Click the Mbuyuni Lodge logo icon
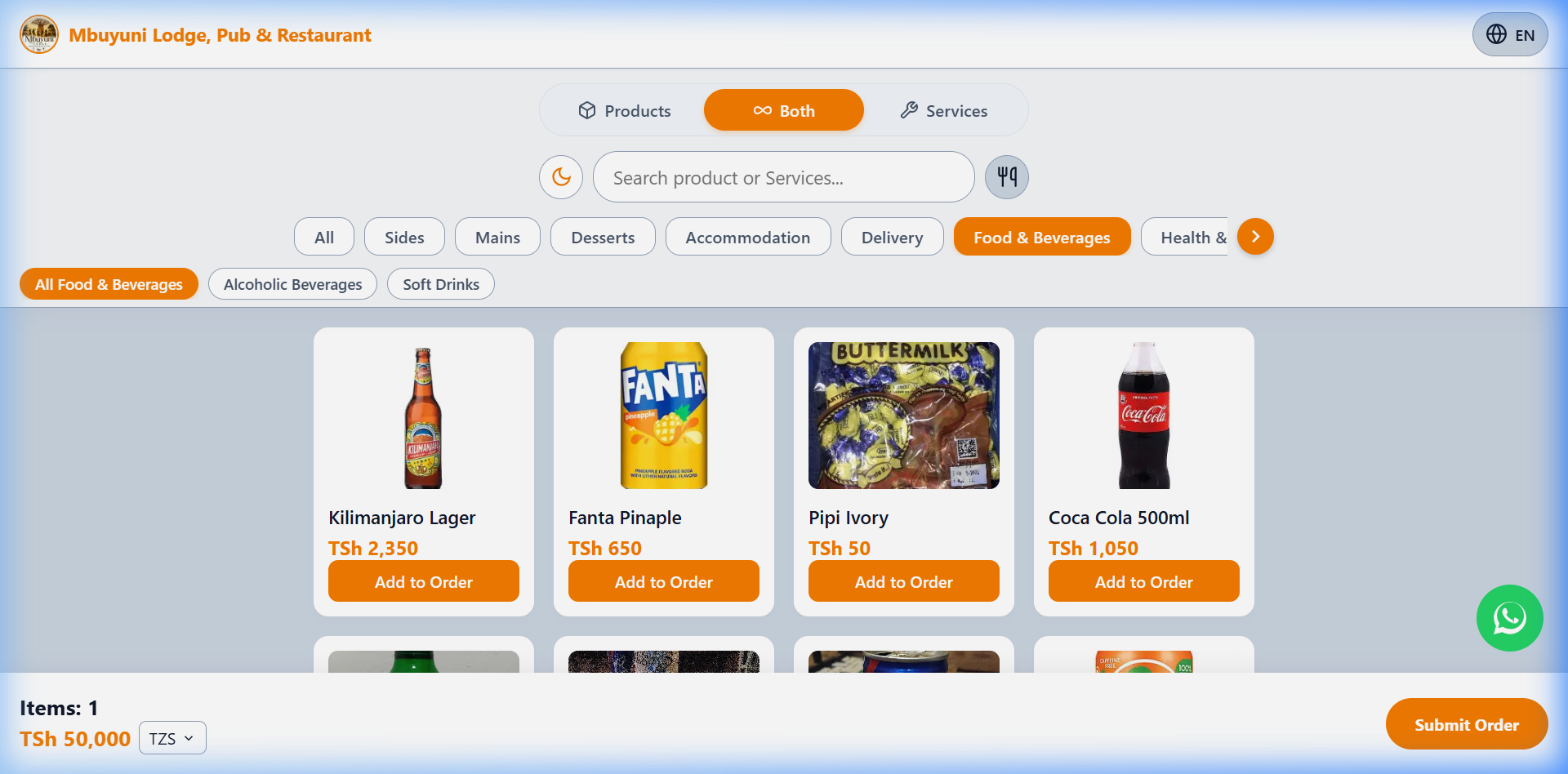Screen dimensions: 1568x774 39,34
